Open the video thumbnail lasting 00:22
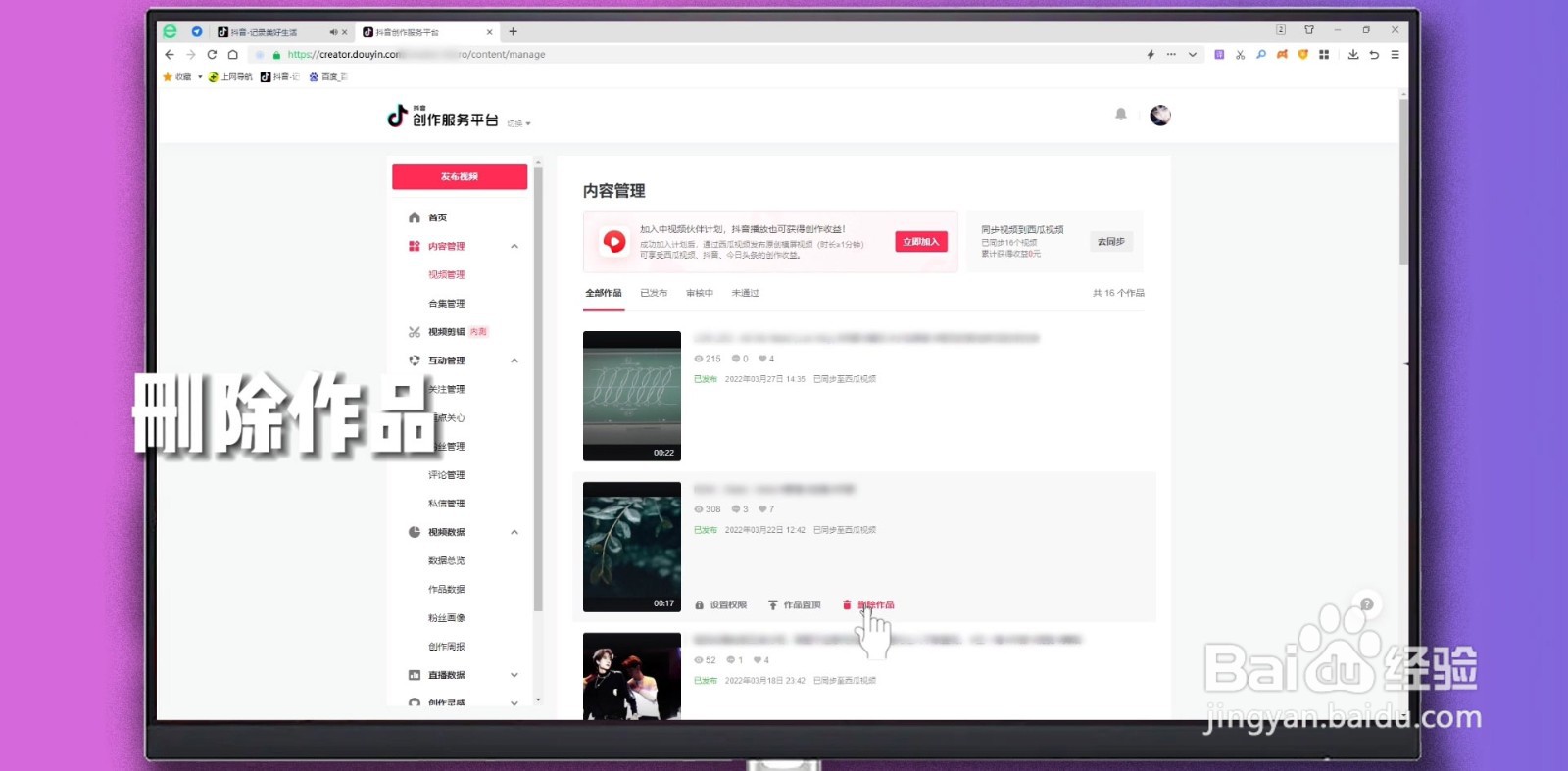Screen dimensions: 1568x771 632,396
